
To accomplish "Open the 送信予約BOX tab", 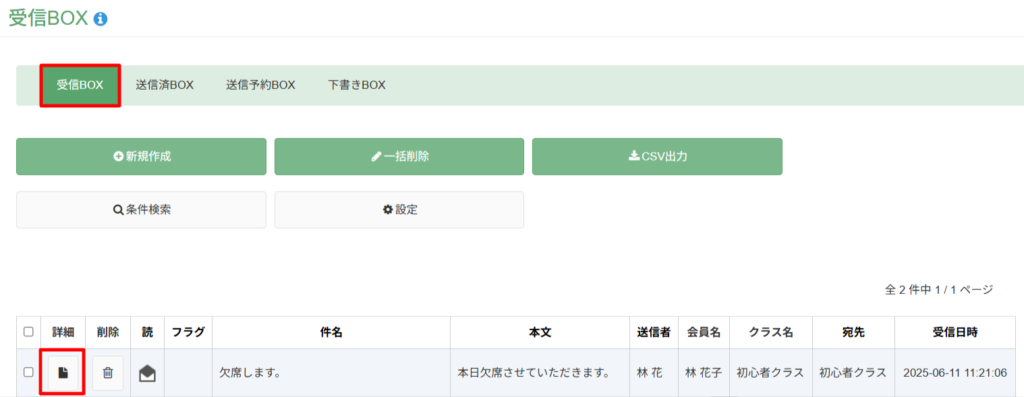I will point(261,86).
